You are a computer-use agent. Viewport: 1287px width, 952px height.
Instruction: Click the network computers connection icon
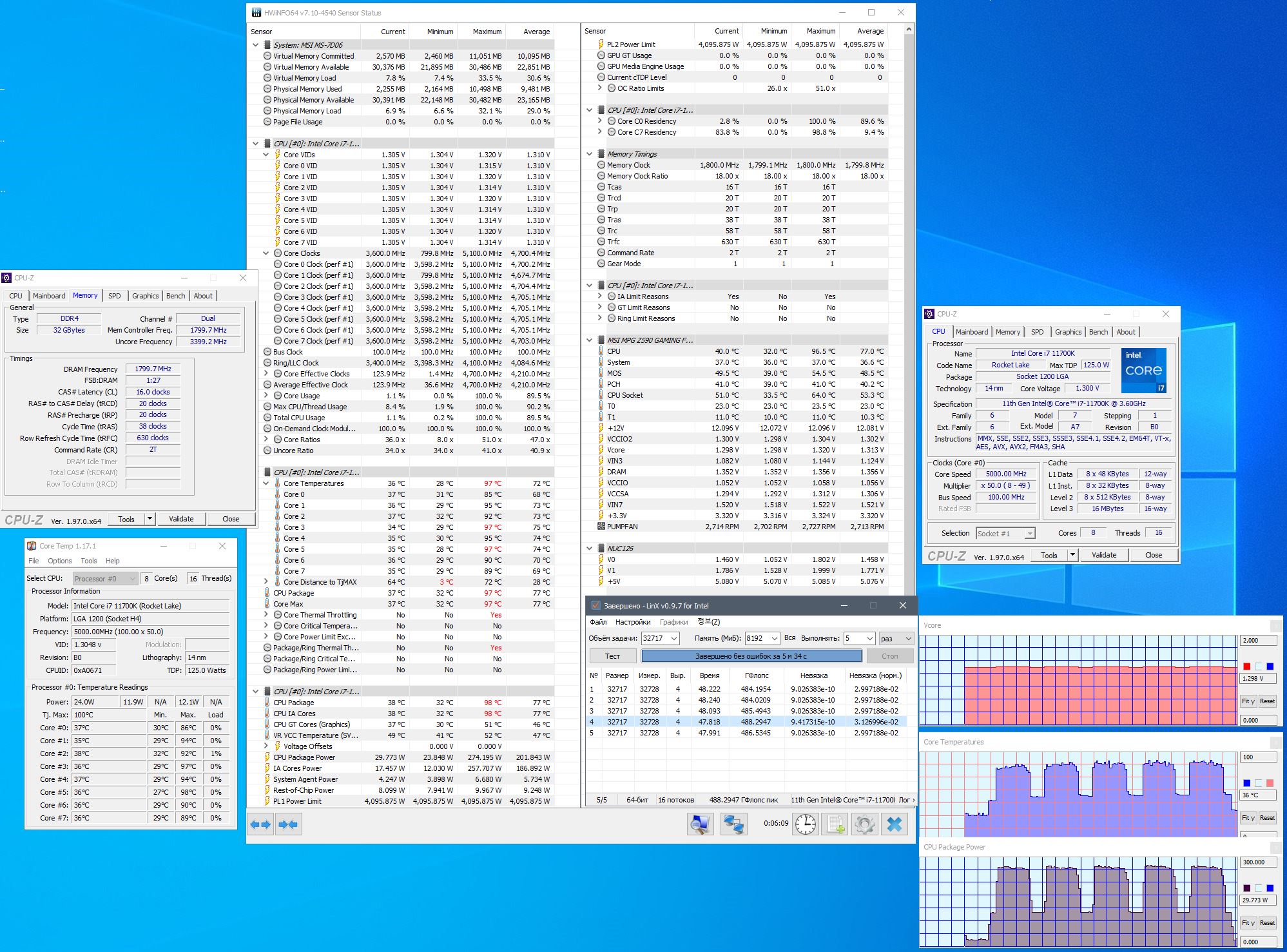coord(733,824)
